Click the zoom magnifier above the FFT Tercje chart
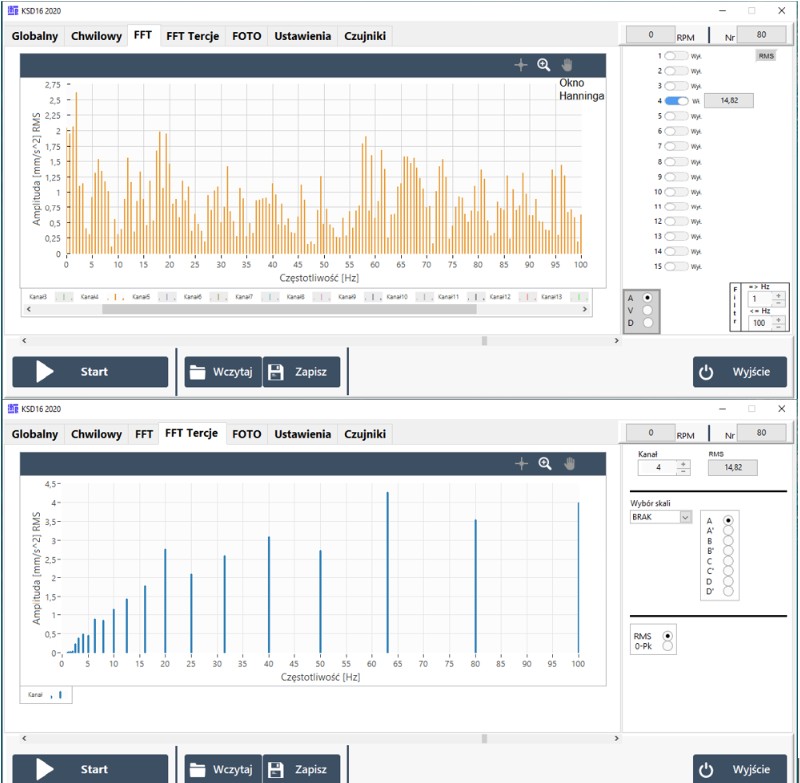800x783 pixels. (544, 463)
